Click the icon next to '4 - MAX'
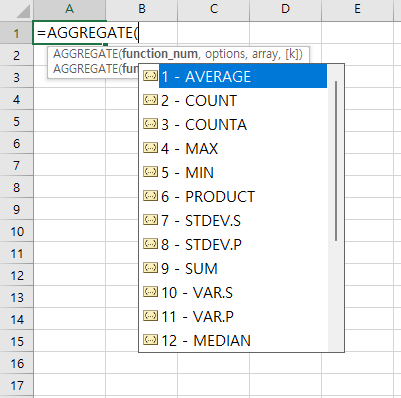Screen dimensions: 401x398 [150, 148]
